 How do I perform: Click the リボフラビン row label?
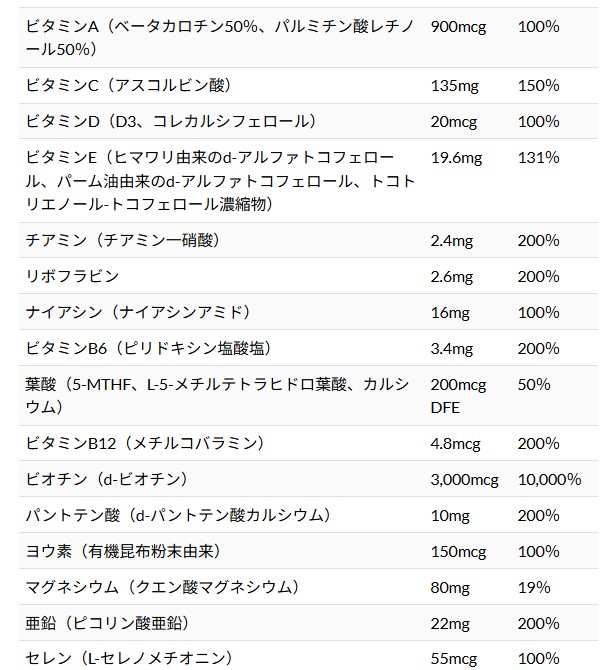point(72,276)
